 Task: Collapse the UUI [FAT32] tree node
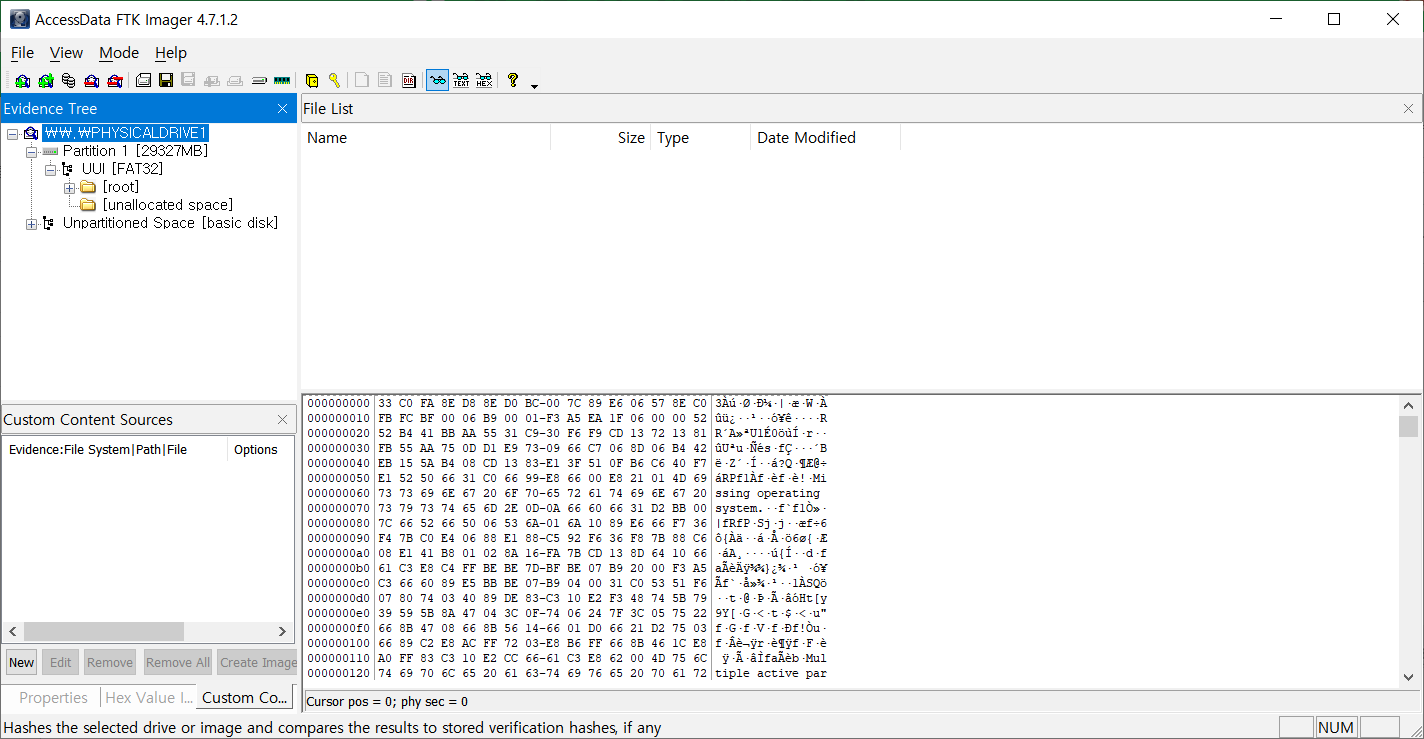point(49,169)
